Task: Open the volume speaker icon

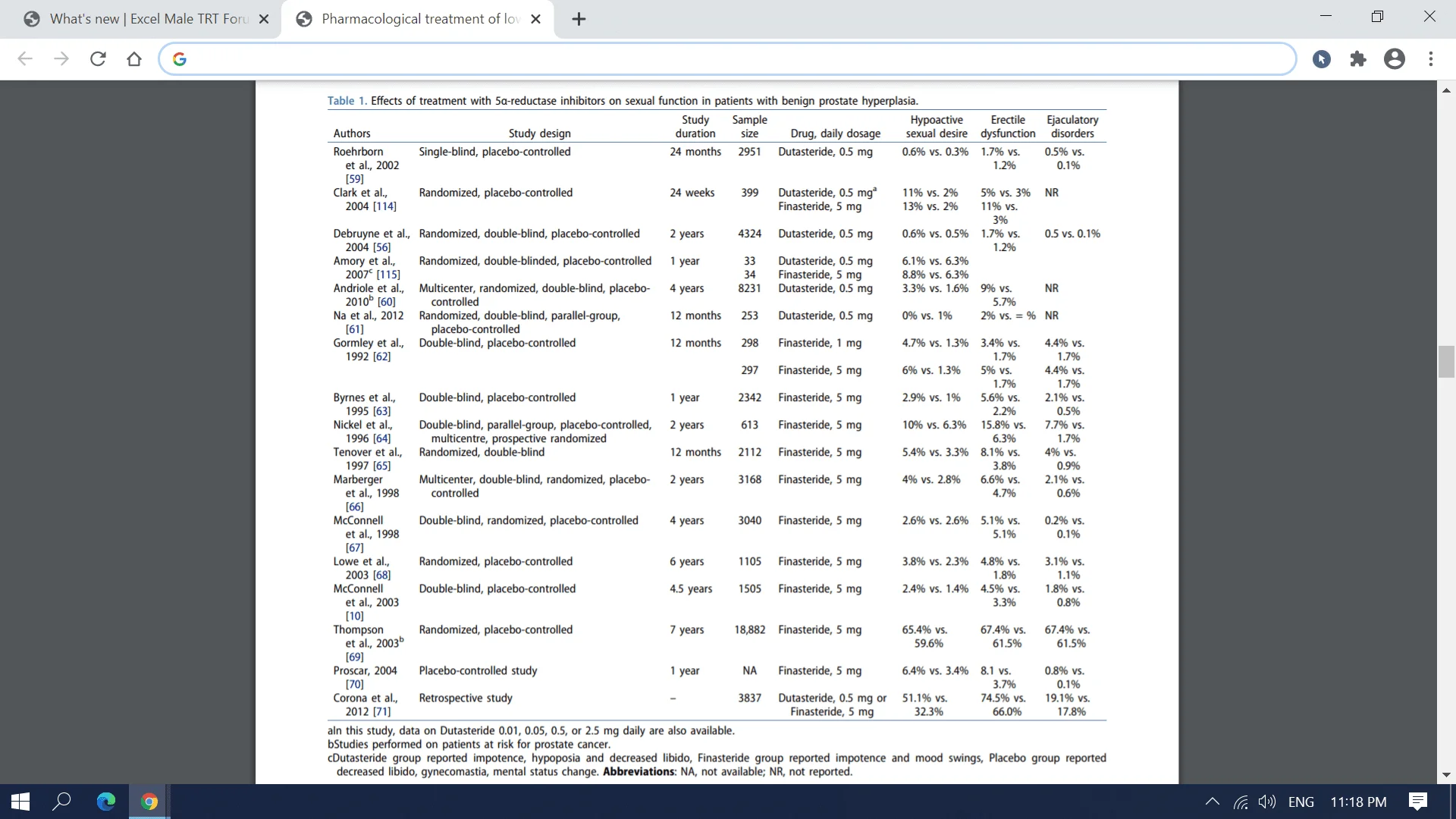Action: (1267, 802)
